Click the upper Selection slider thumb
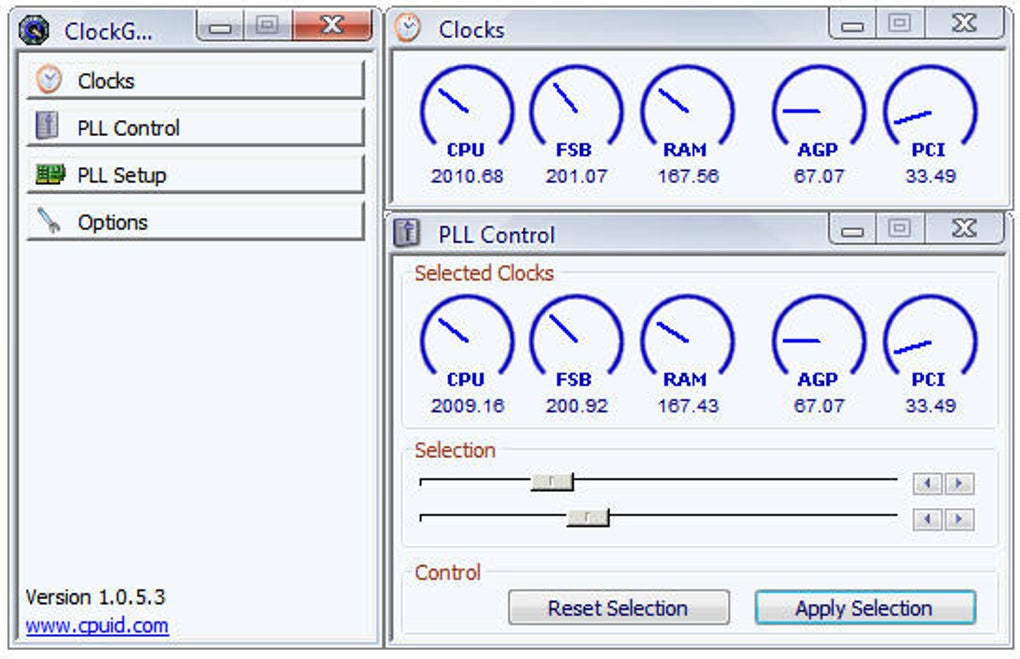This screenshot has width=1020, height=659. [552, 482]
